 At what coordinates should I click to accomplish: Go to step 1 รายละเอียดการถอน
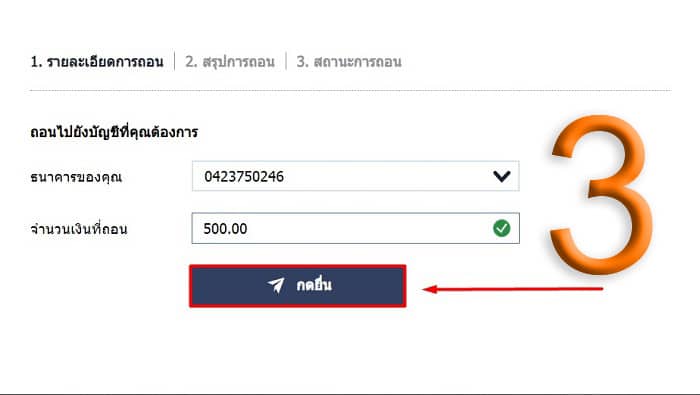click(x=97, y=62)
